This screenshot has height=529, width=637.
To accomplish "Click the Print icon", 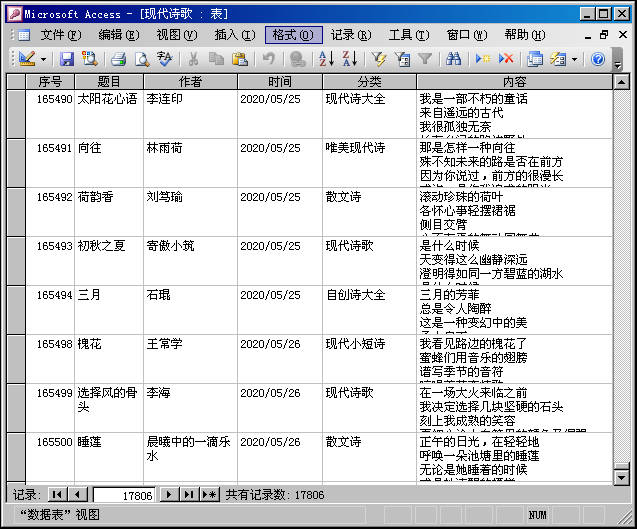I will tap(119, 59).
